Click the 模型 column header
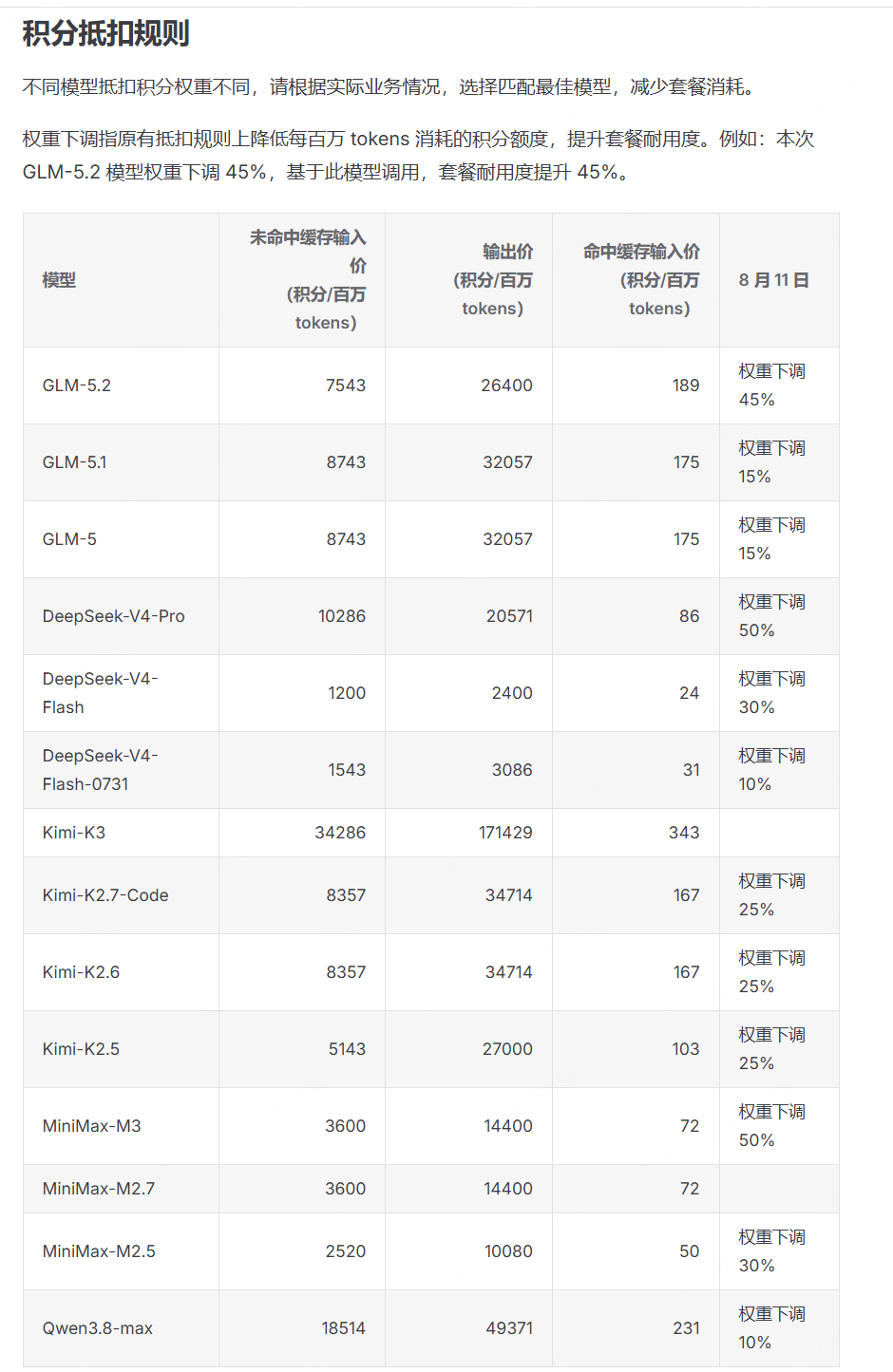The height and width of the screenshot is (1372, 893). coord(59,280)
